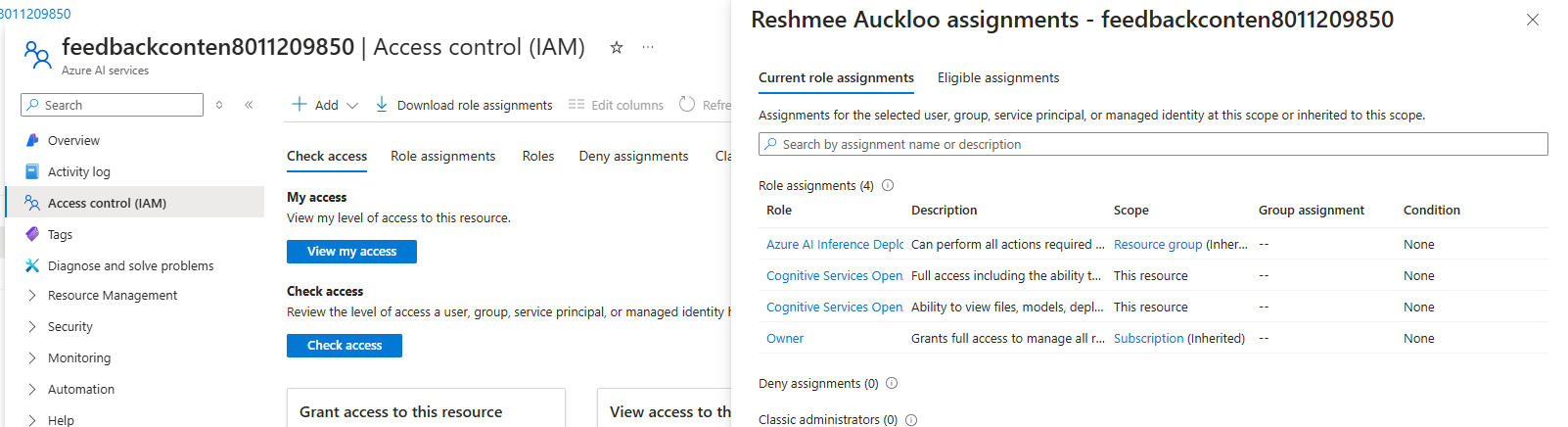The width and height of the screenshot is (1568, 427).
Task: Click info icon next to Classic administrators (0)
Action: pyautogui.click(x=911, y=419)
